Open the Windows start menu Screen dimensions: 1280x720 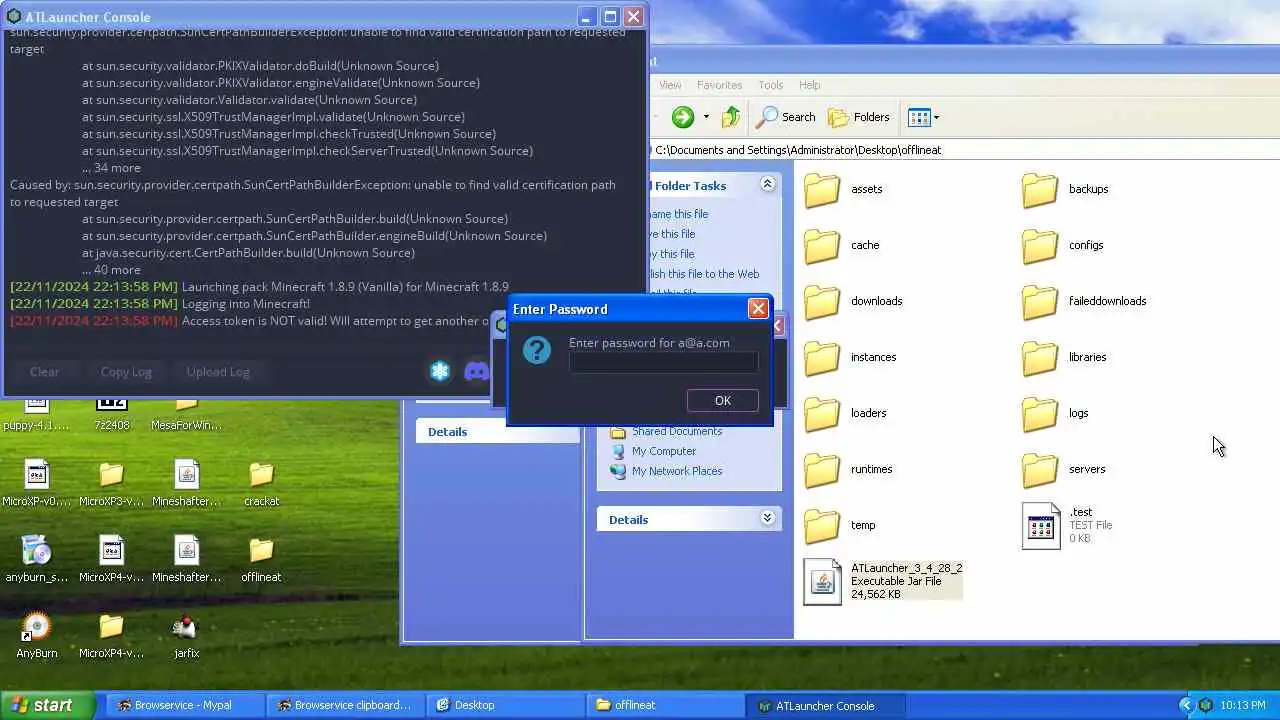48,705
